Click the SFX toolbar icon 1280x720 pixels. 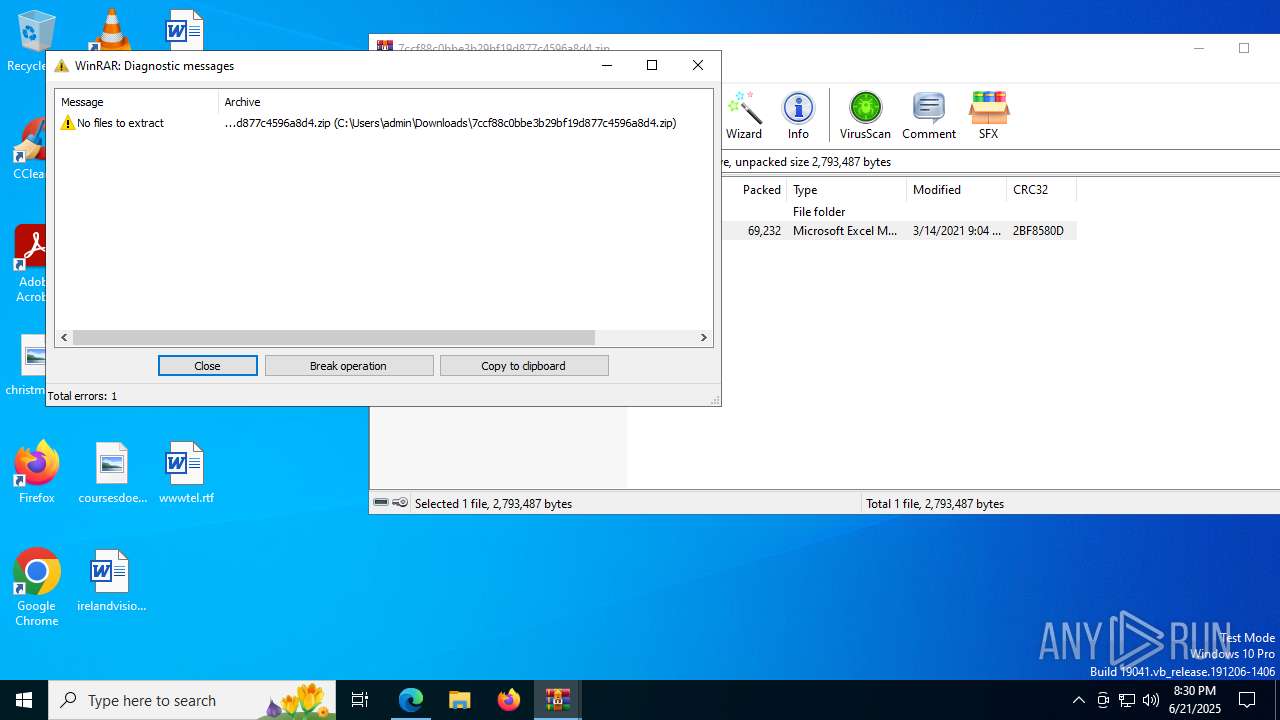pos(988,115)
